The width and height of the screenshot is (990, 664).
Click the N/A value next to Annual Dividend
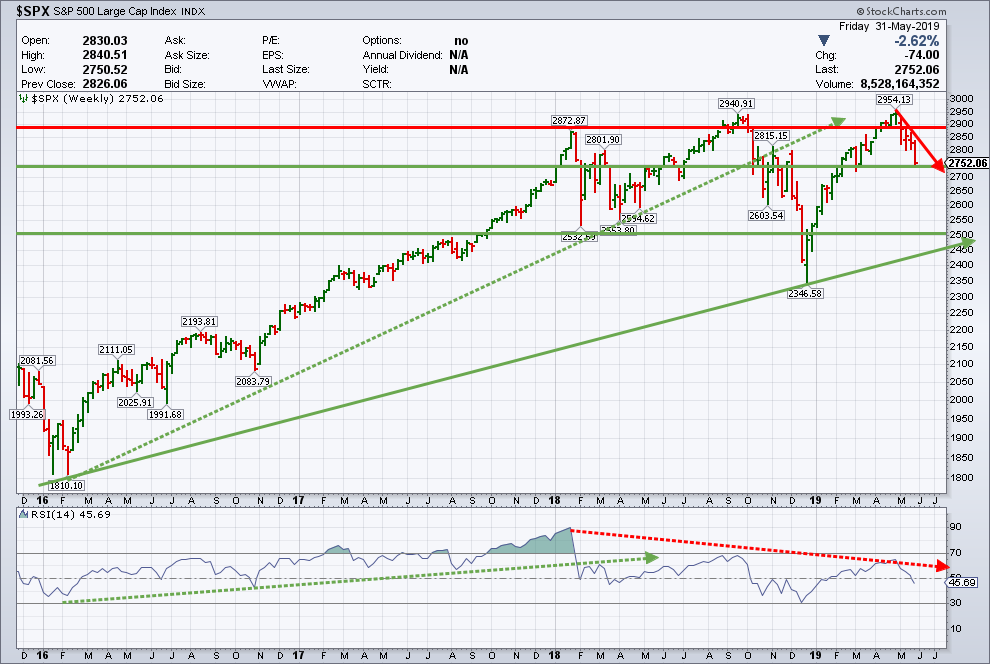coord(459,55)
